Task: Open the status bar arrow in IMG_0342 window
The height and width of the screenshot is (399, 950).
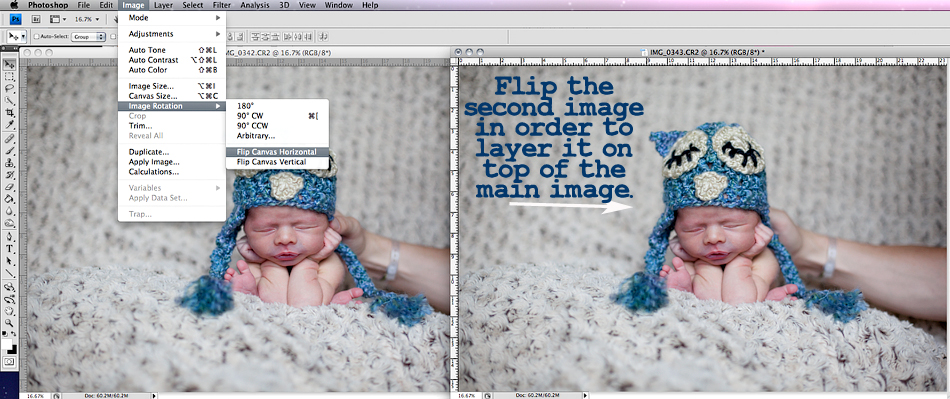Action: 154,395
